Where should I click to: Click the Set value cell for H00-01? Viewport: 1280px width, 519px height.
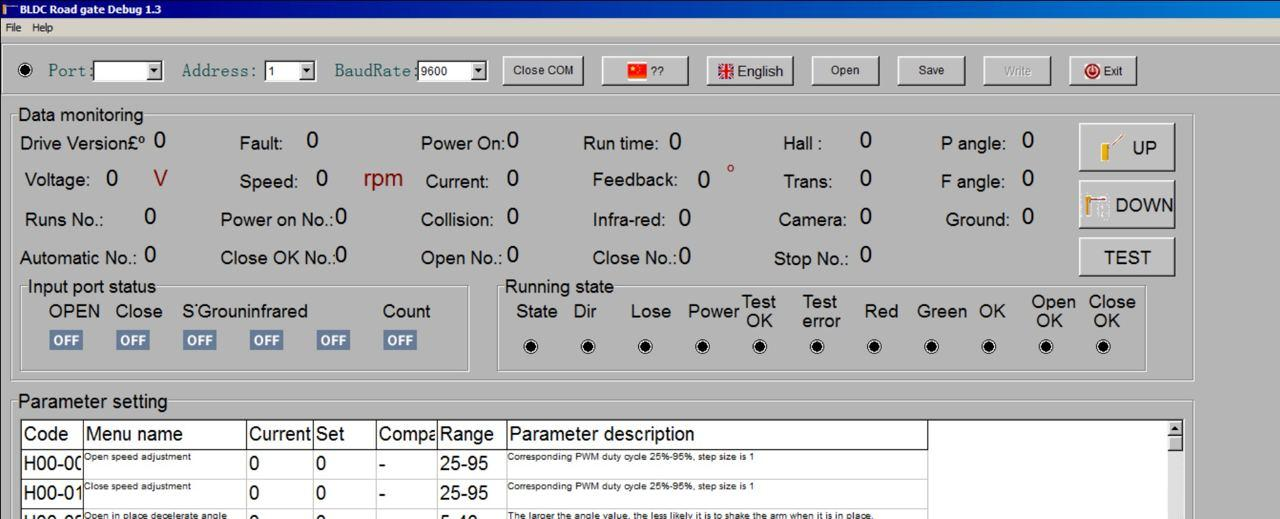tap(345, 494)
